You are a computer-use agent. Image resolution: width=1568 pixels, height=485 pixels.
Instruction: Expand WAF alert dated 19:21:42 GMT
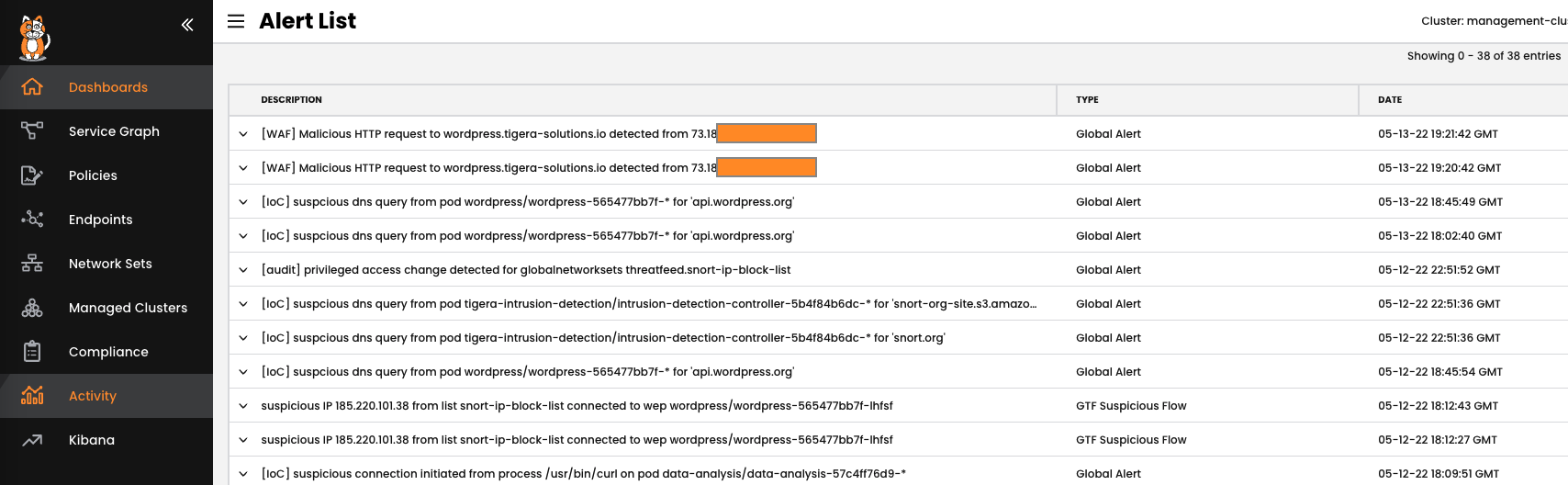click(243, 134)
